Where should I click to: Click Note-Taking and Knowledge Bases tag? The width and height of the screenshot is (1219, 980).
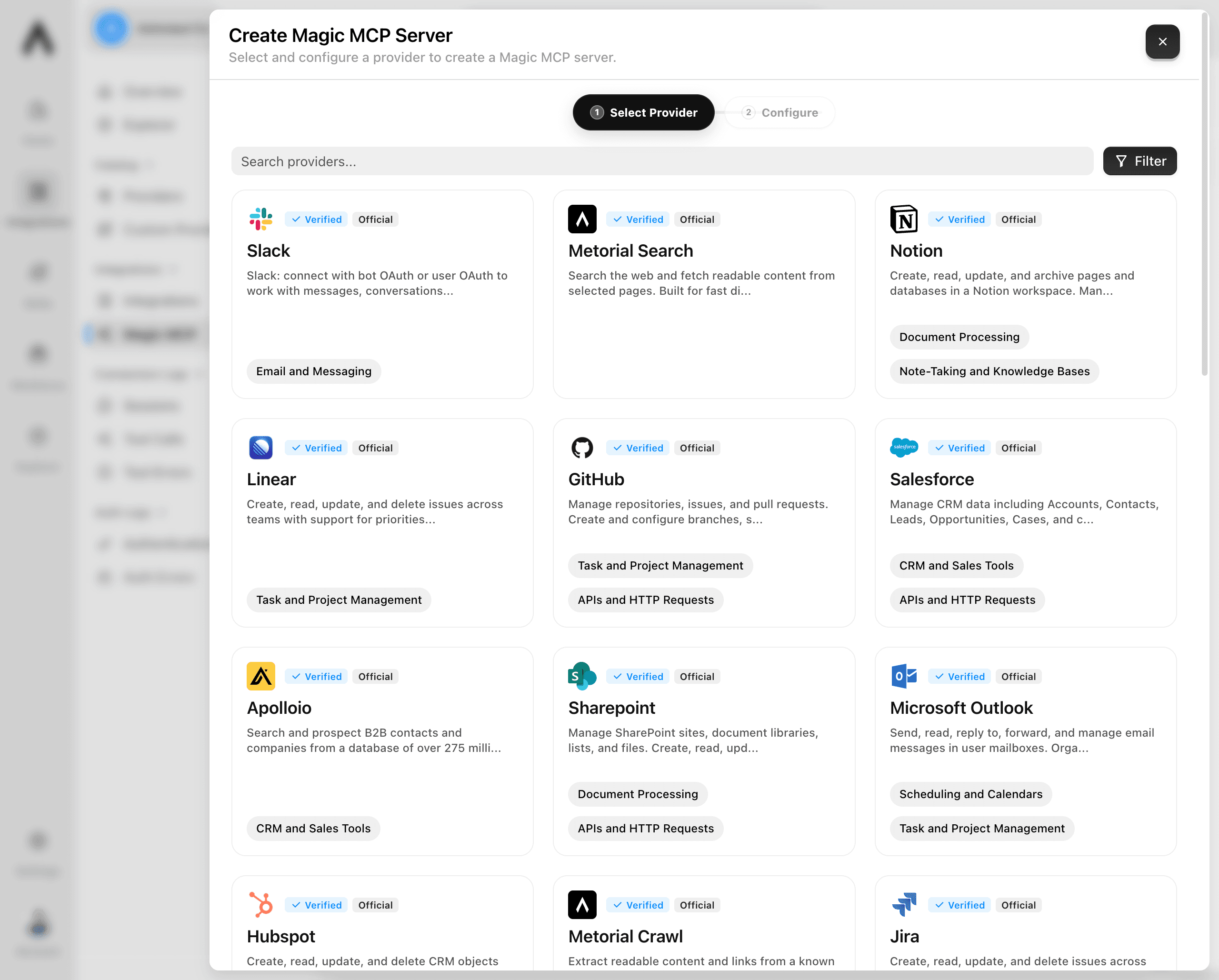tap(994, 371)
